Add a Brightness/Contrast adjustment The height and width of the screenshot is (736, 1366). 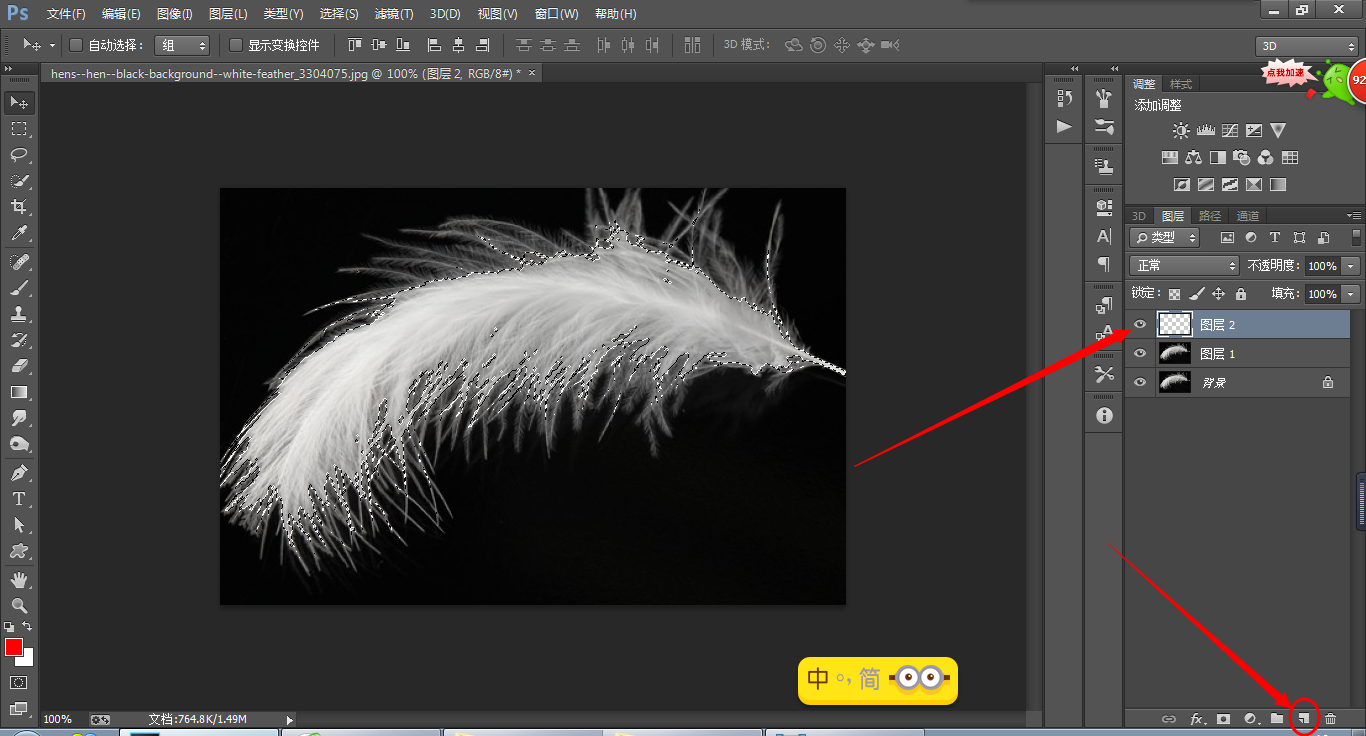pyautogui.click(x=1181, y=131)
